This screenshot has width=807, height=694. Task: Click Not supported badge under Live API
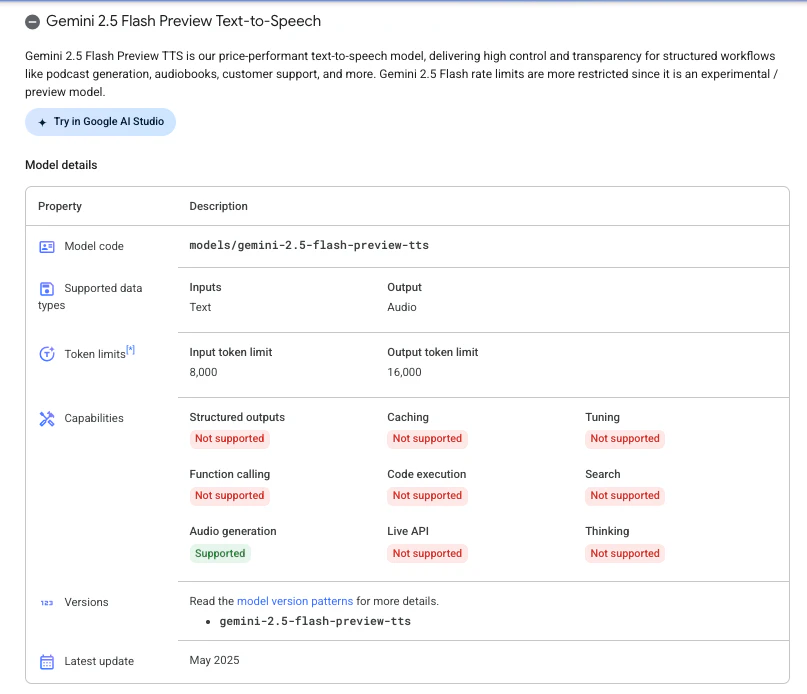pos(427,553)
